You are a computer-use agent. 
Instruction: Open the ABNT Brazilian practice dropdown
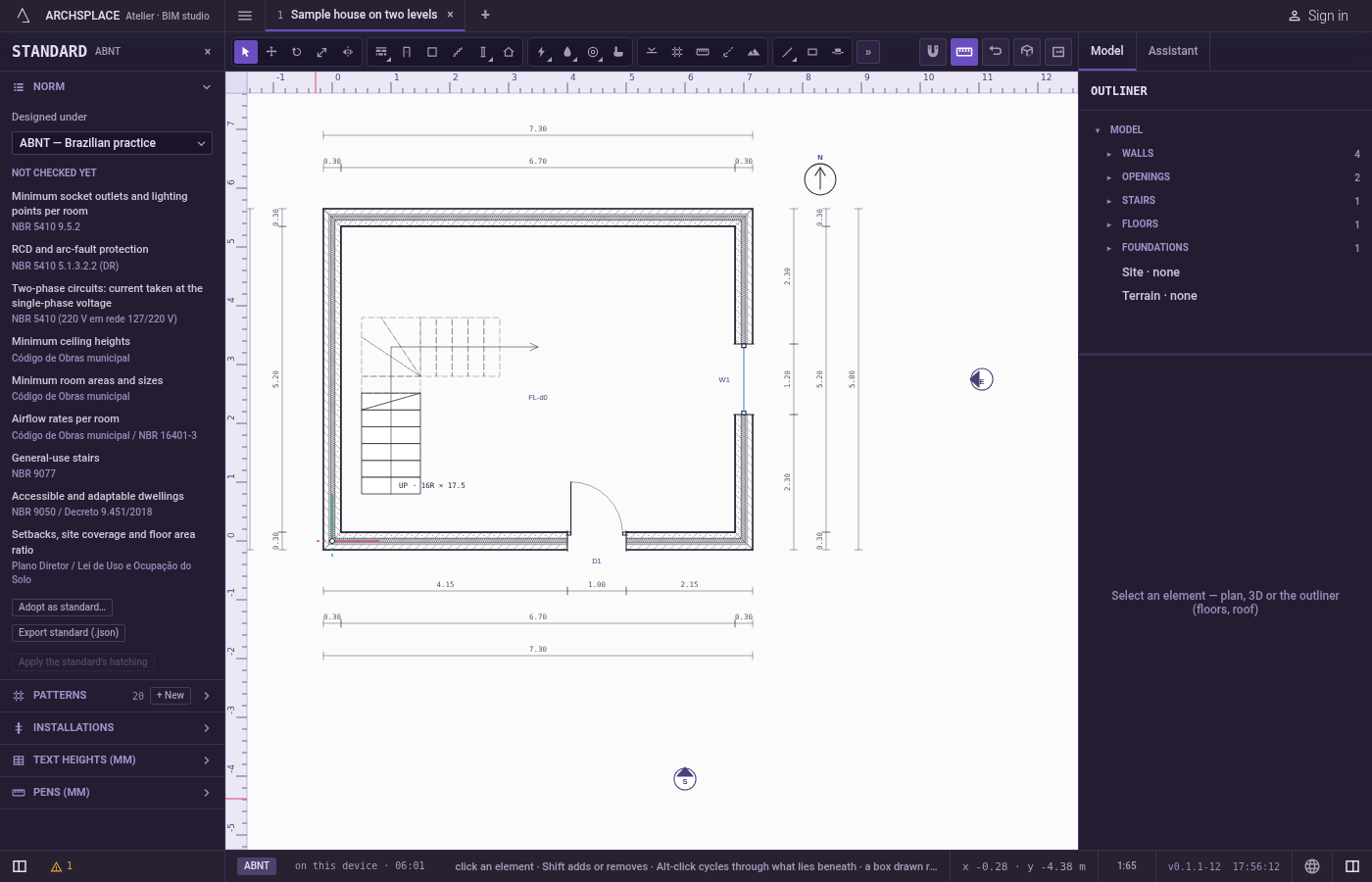point(112,143)
